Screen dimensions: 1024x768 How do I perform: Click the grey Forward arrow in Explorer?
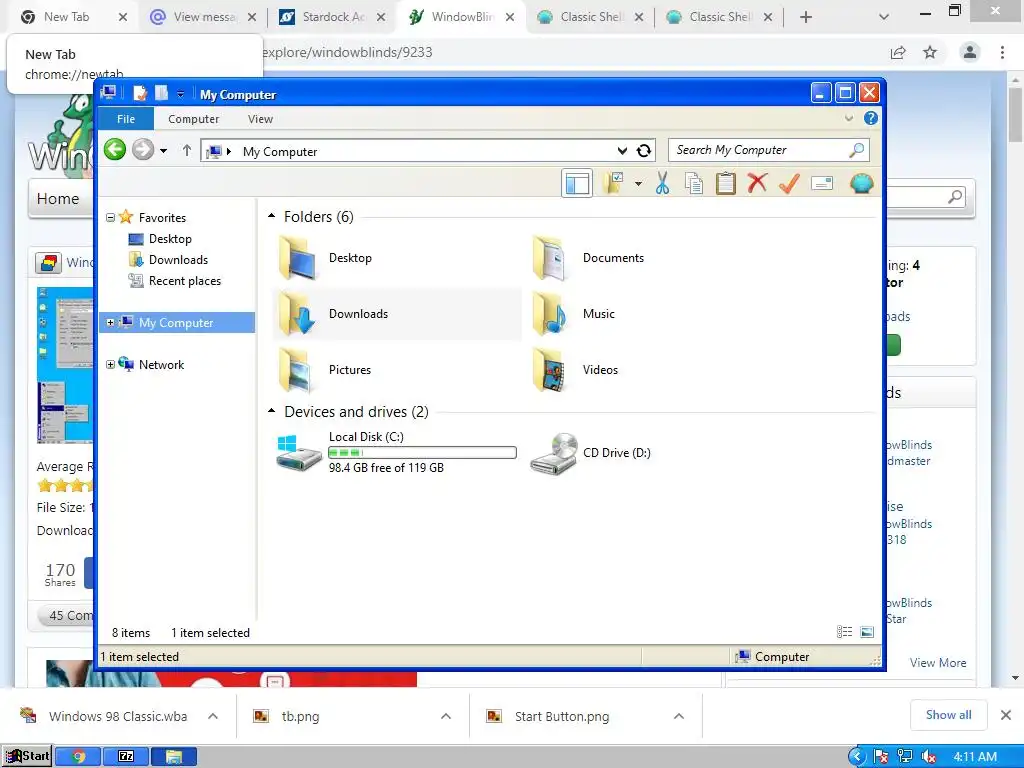pyautogui.click(x=142, y=150)
